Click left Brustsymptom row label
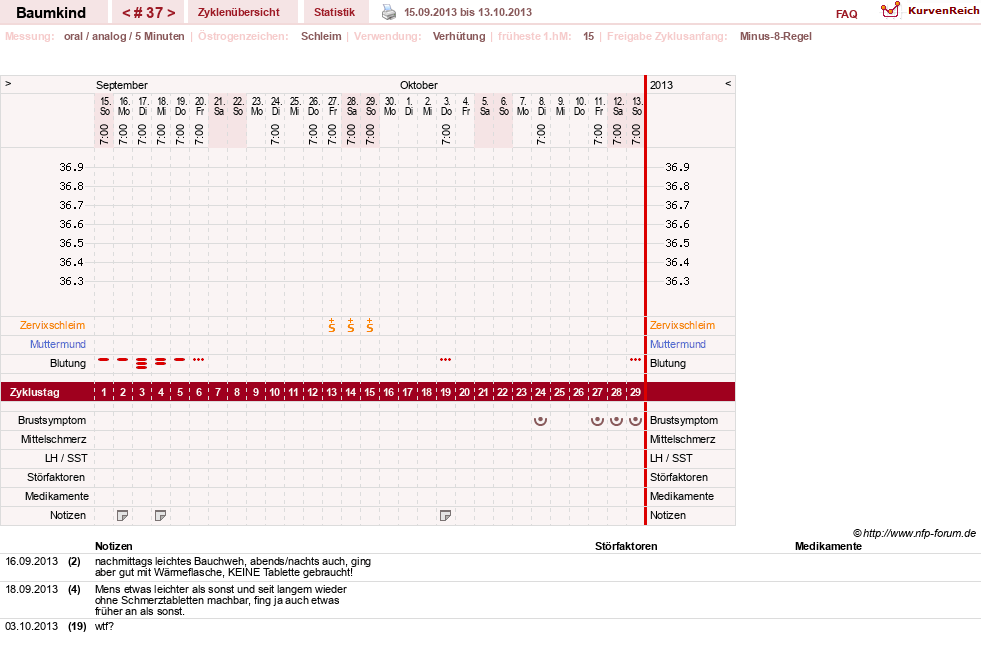Image resolution: width=981 pixels, height=667 pixels. 52,420
